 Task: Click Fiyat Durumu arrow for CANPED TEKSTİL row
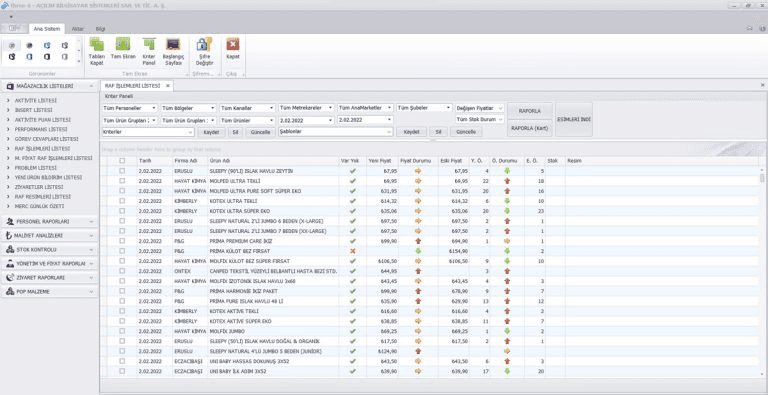[x=418, y=271]
